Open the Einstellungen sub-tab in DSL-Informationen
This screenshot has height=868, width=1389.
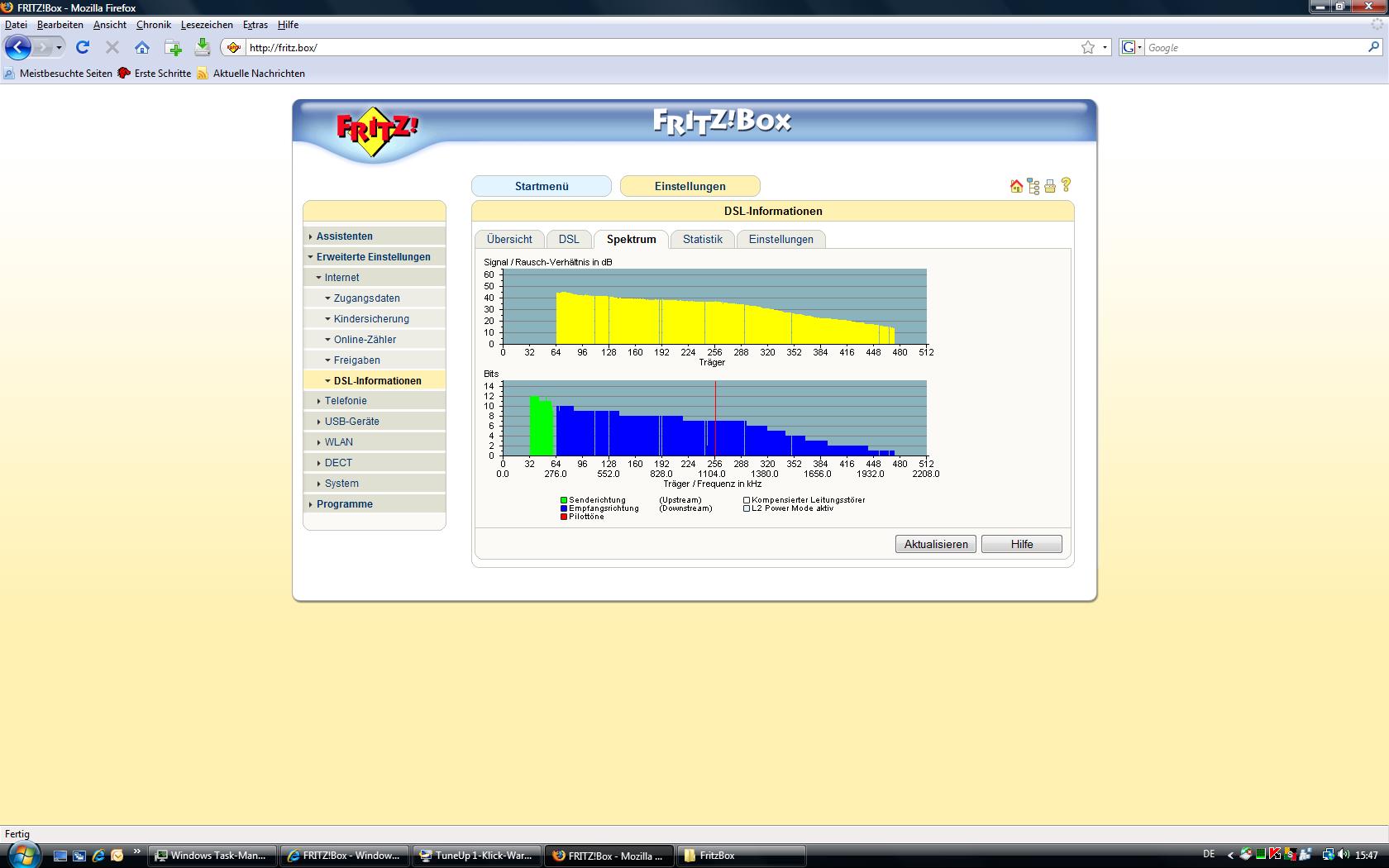(x=781, y=239)
